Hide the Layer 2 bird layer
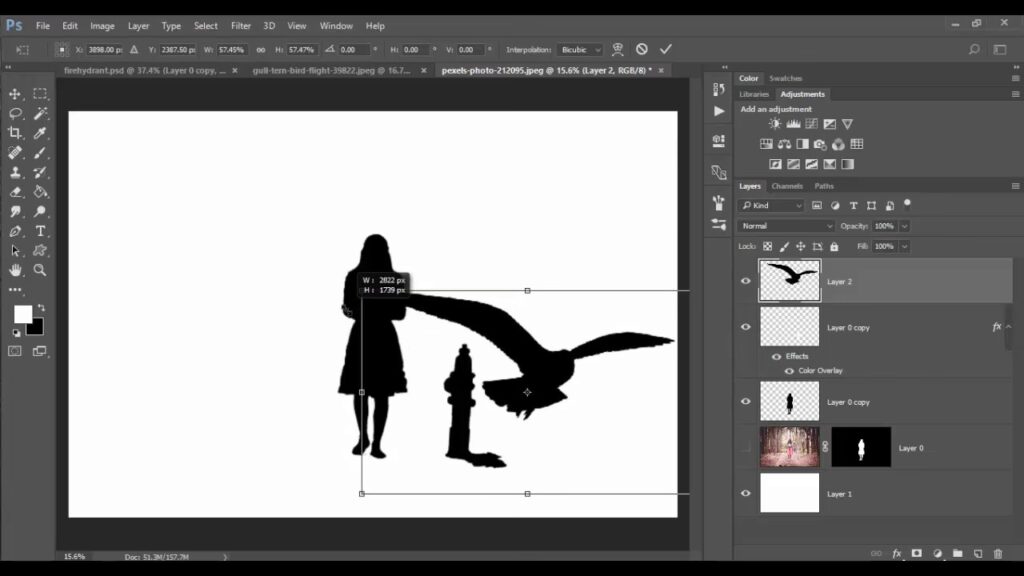 click(745, 282)
